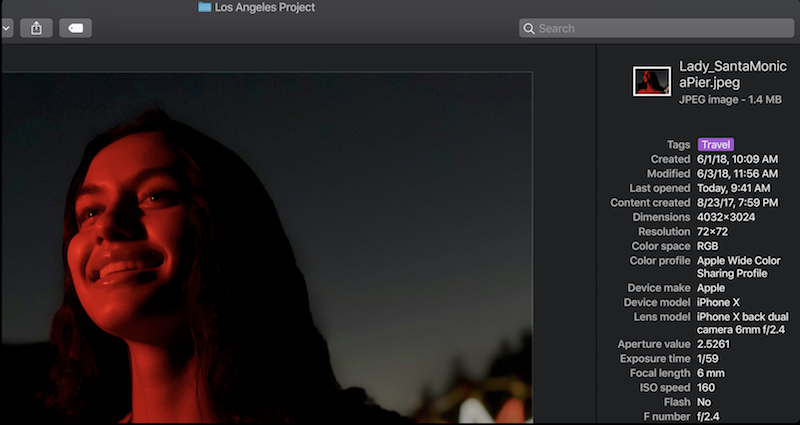Click the Created date 6/1/18, 10:09 AM
Viewport: 800px width, 425px height.
point(736,159)
